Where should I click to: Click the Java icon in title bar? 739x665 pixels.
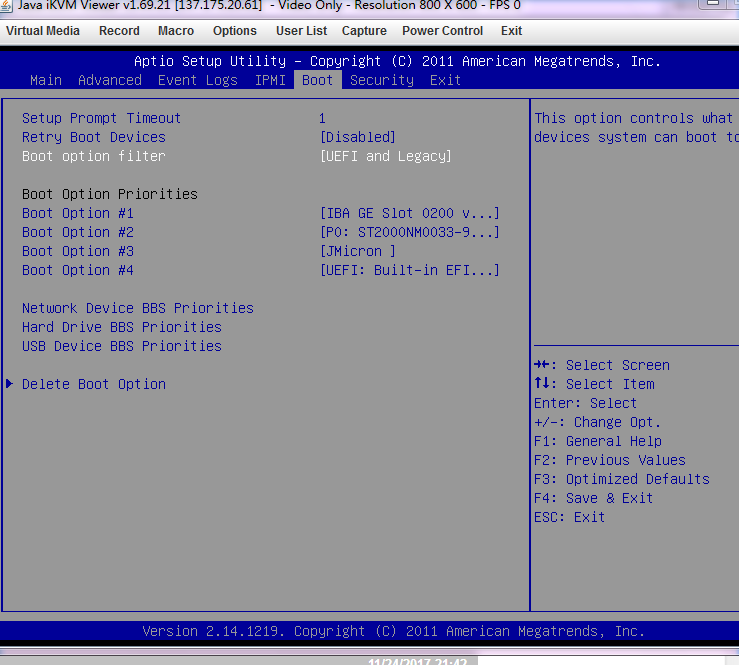(x=8, y=6)
